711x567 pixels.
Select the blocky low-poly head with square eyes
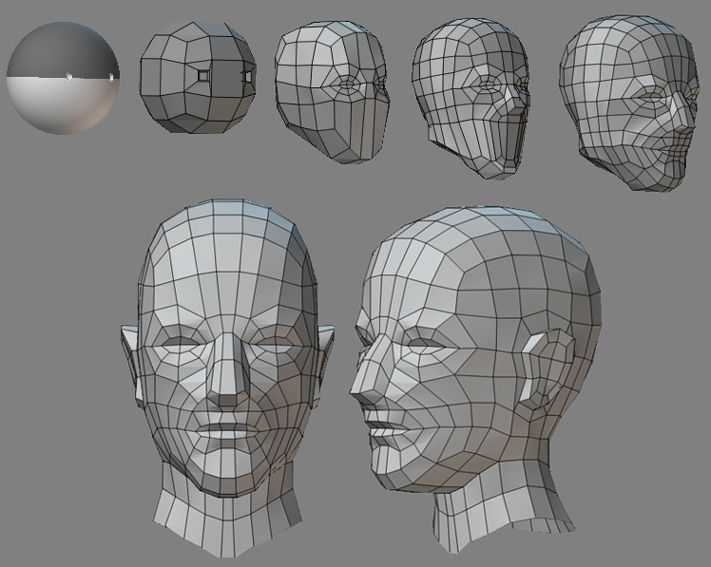(x=198, y=77)
